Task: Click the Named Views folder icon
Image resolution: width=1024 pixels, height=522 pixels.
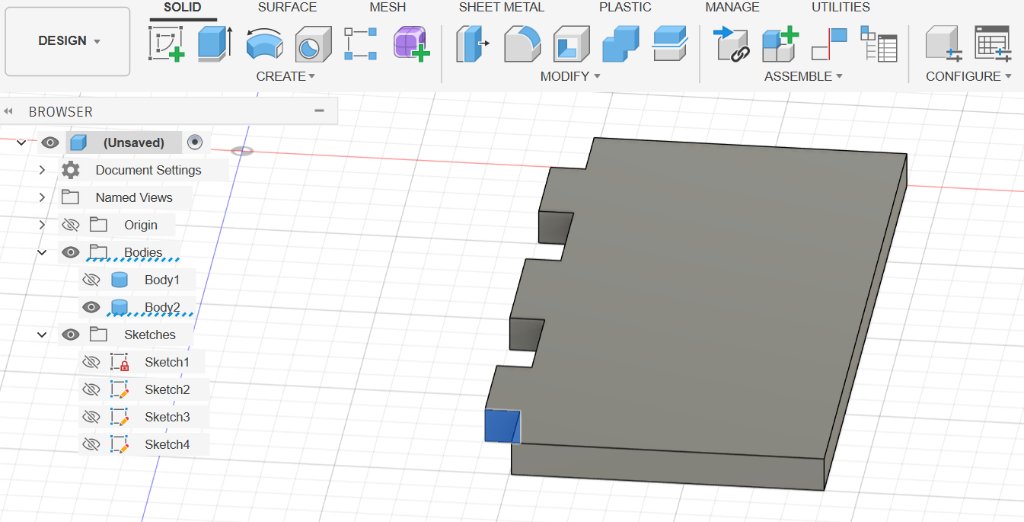Action: point(70,197)
